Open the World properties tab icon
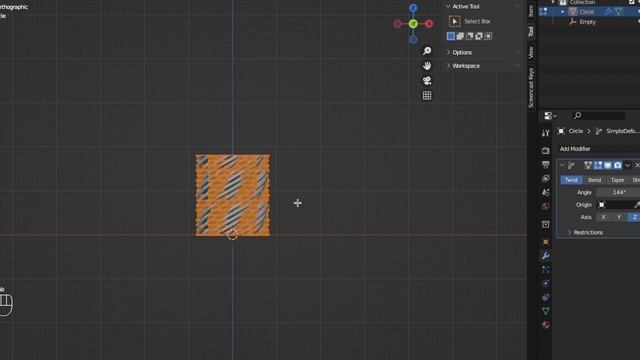Viewport: 640px width, 360px height. click(x=545, y=206)
